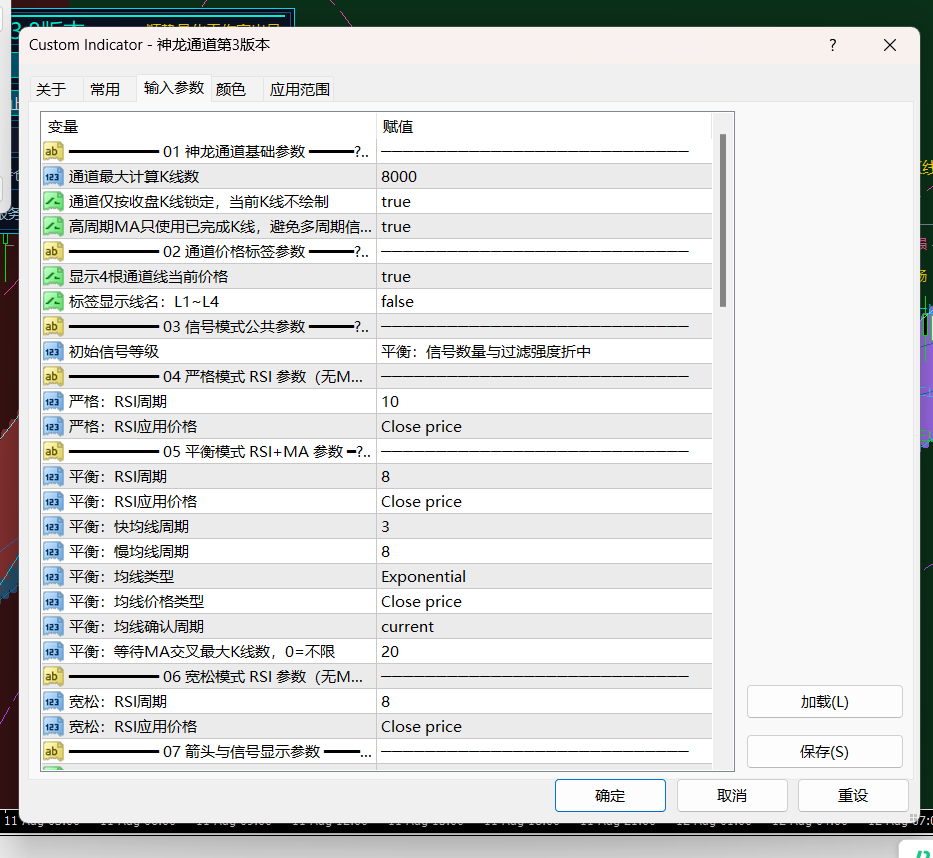933x858 pixels.
Task: Open the 应用范围 tab
Action: pyautogui.click(x=299, y=89)
